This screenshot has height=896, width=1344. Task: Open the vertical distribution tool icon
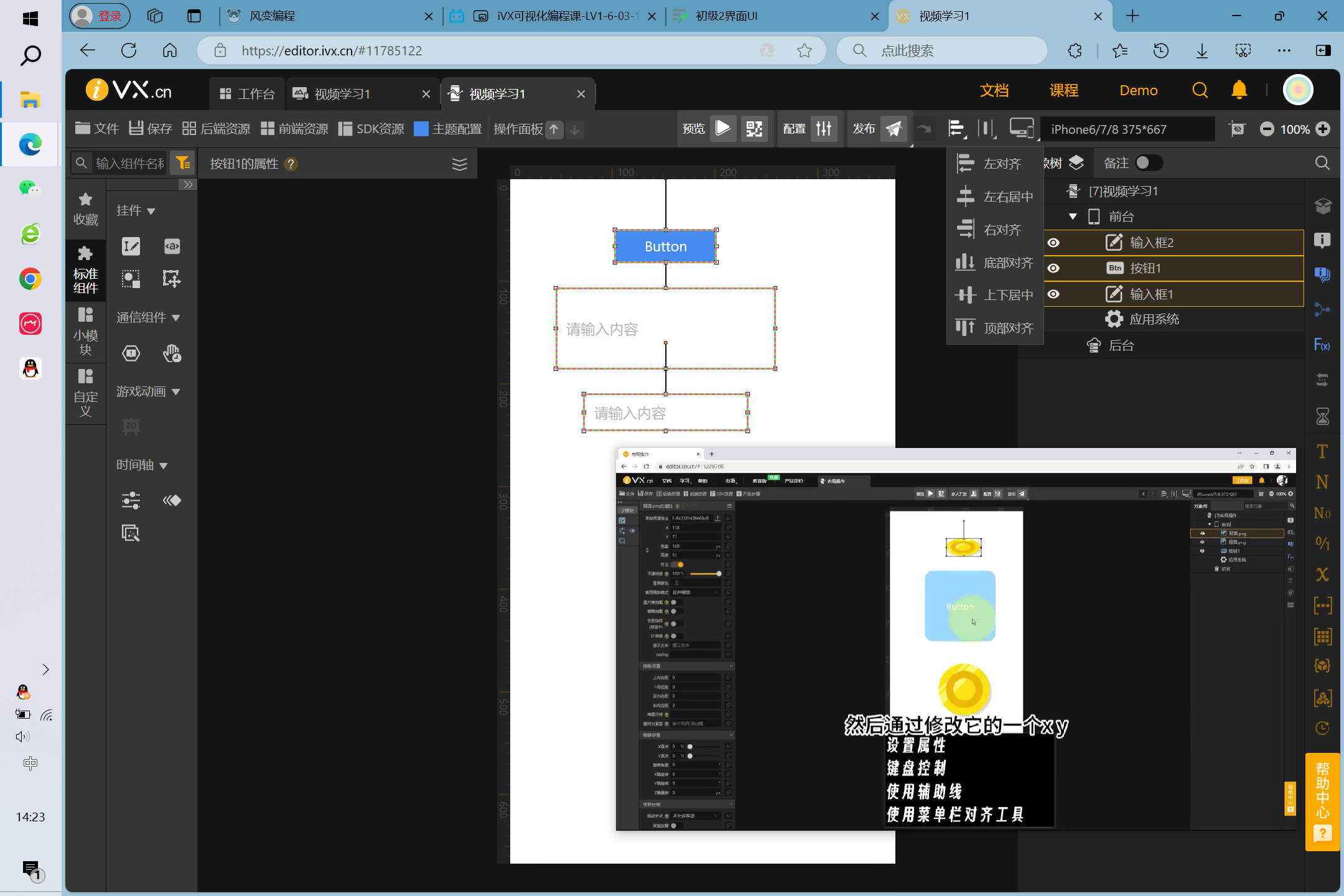pos(987,129)
